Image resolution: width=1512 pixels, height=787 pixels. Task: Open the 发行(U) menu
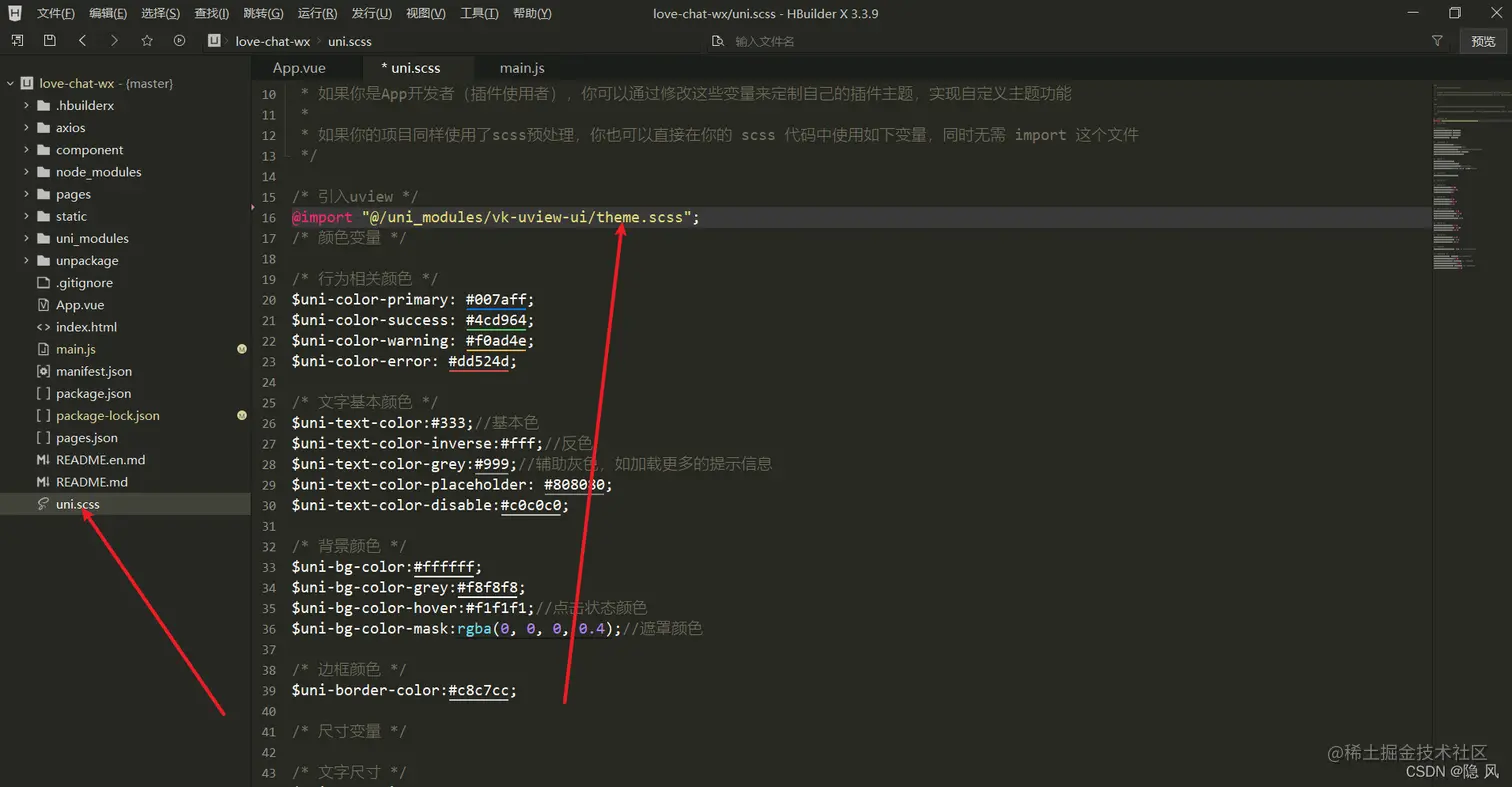pos(372,13)
